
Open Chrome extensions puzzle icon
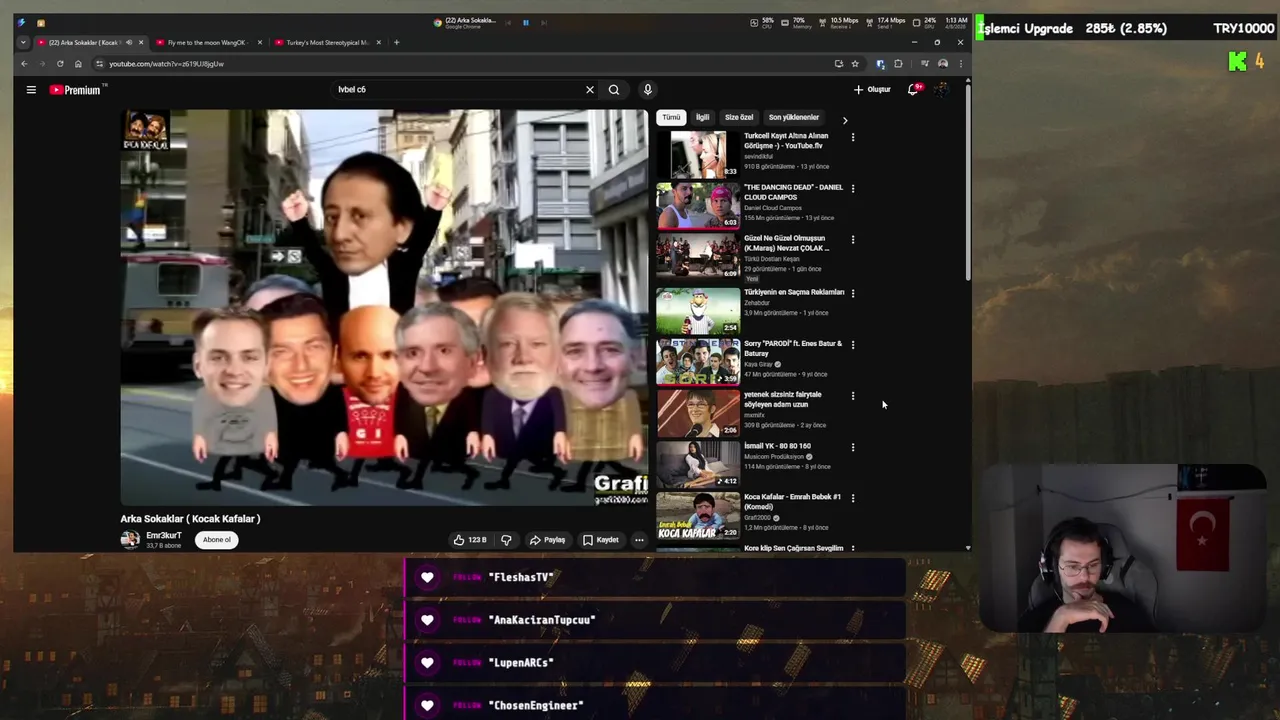coord(898,64)
